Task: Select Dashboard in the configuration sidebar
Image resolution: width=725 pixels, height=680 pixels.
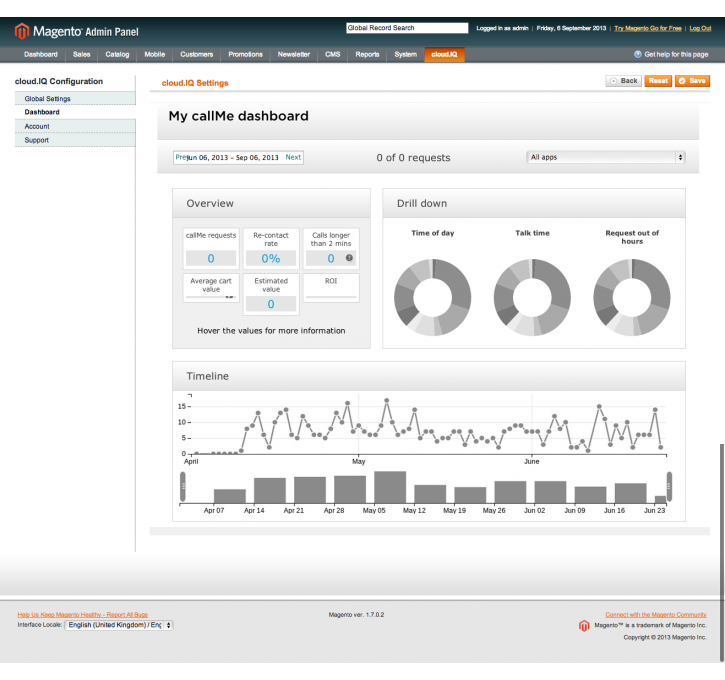Action: tap(75, 112)
